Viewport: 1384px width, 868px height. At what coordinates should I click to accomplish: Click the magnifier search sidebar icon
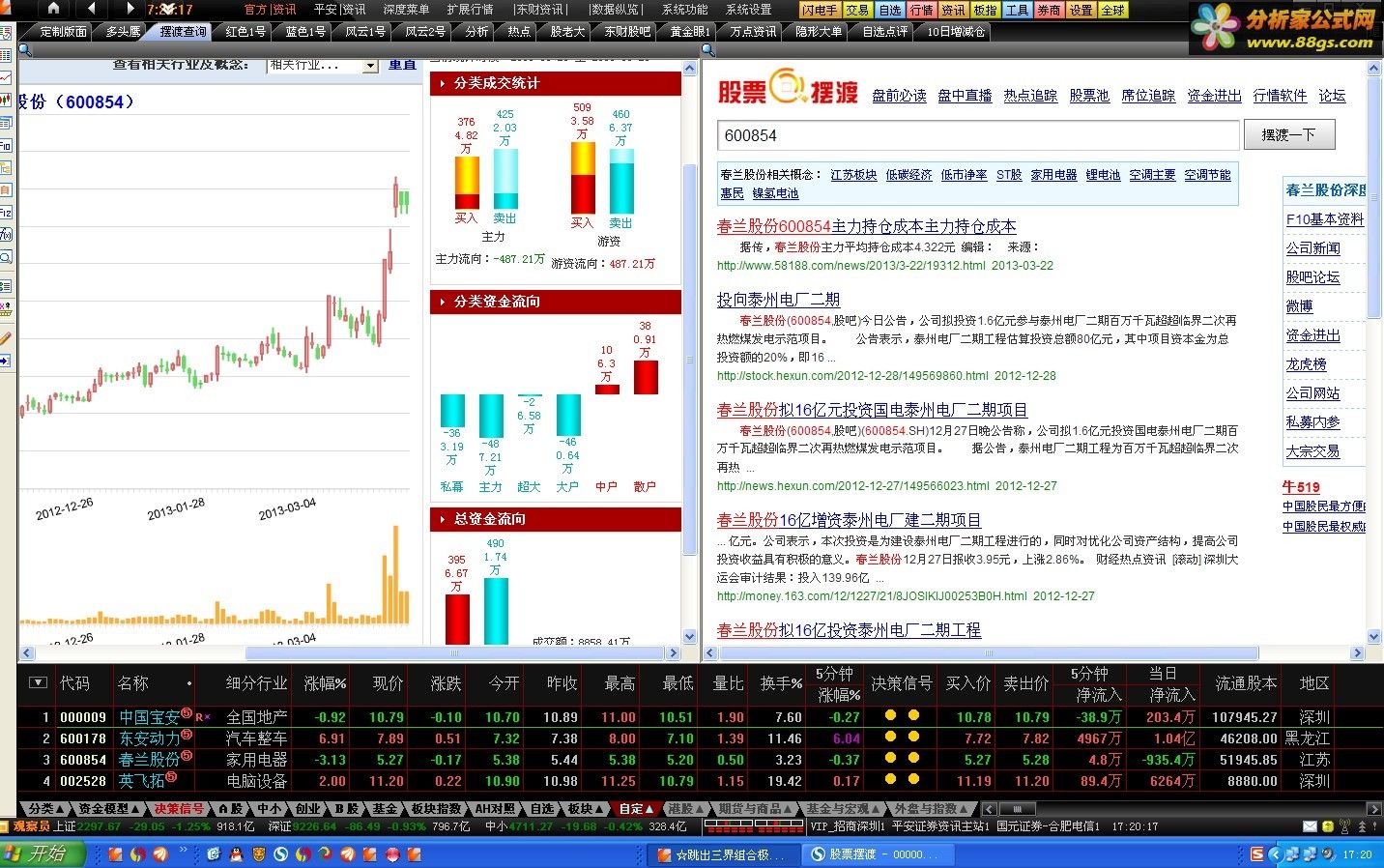(6, 257)
